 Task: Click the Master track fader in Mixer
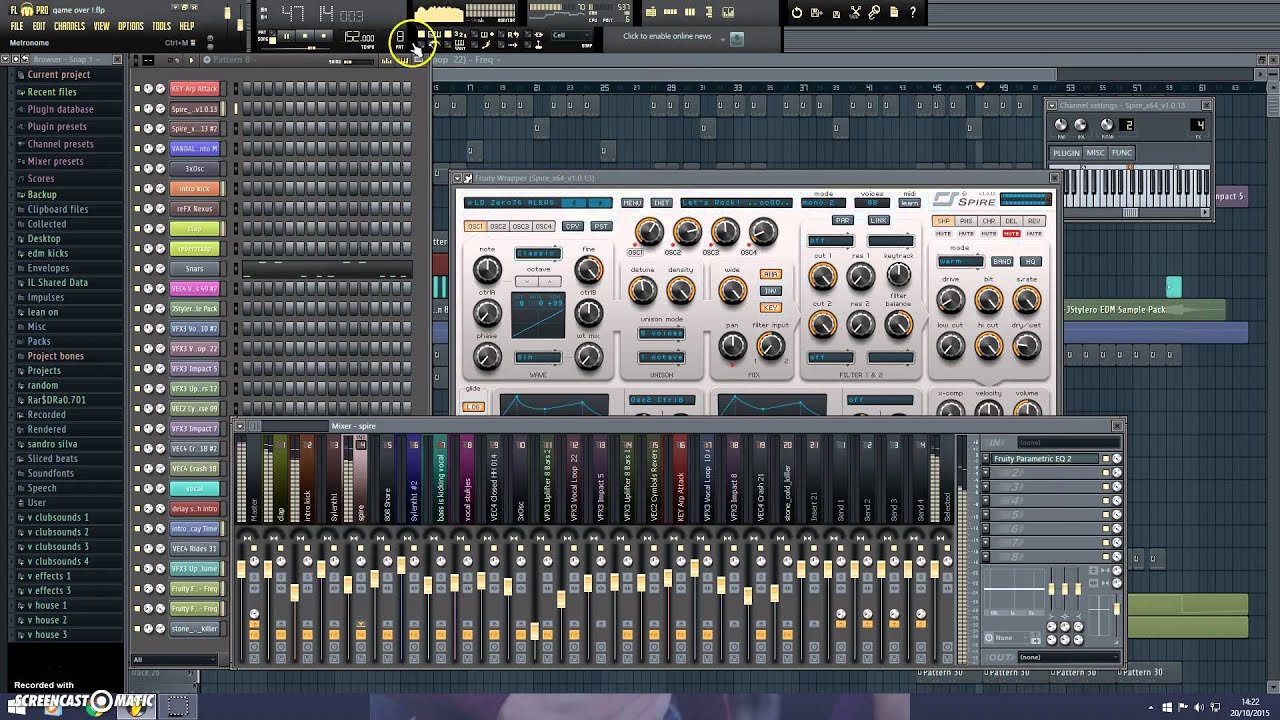click(241, 568)
